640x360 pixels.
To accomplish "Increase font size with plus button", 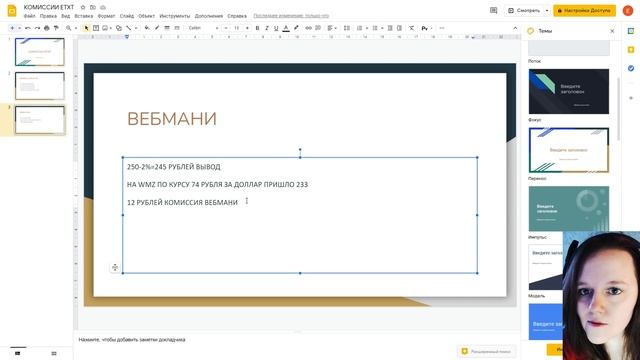I will point(247,28).
